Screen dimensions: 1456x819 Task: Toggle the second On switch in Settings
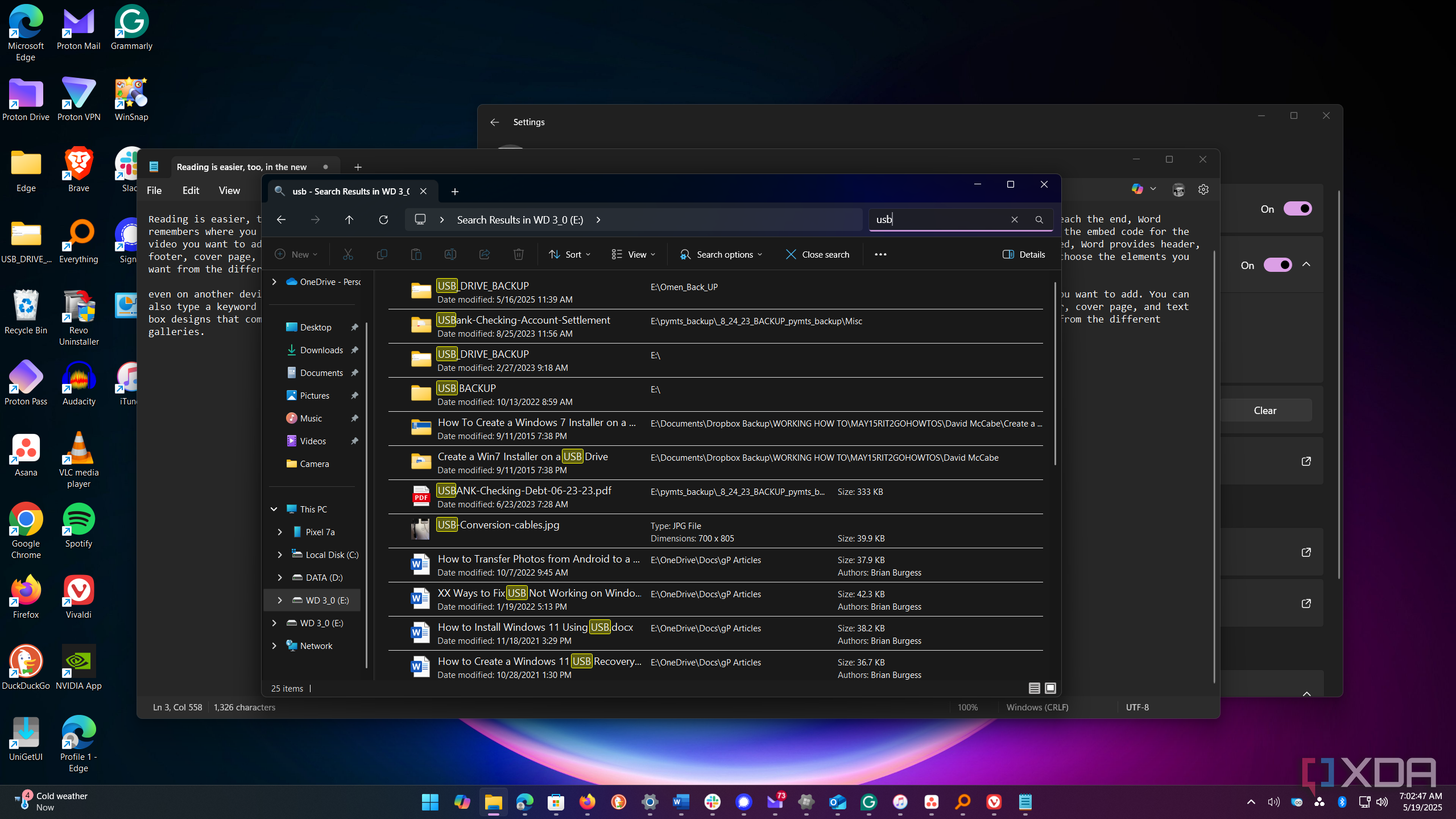[x=1278, y=265]
